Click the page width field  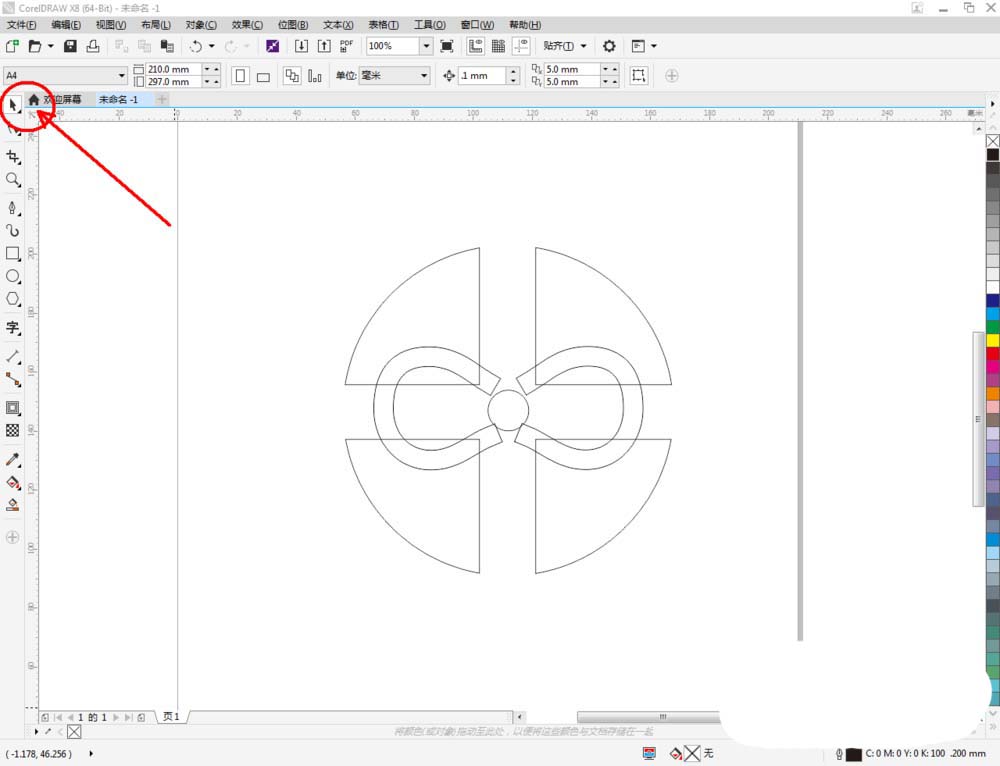[x=173, y=69]
